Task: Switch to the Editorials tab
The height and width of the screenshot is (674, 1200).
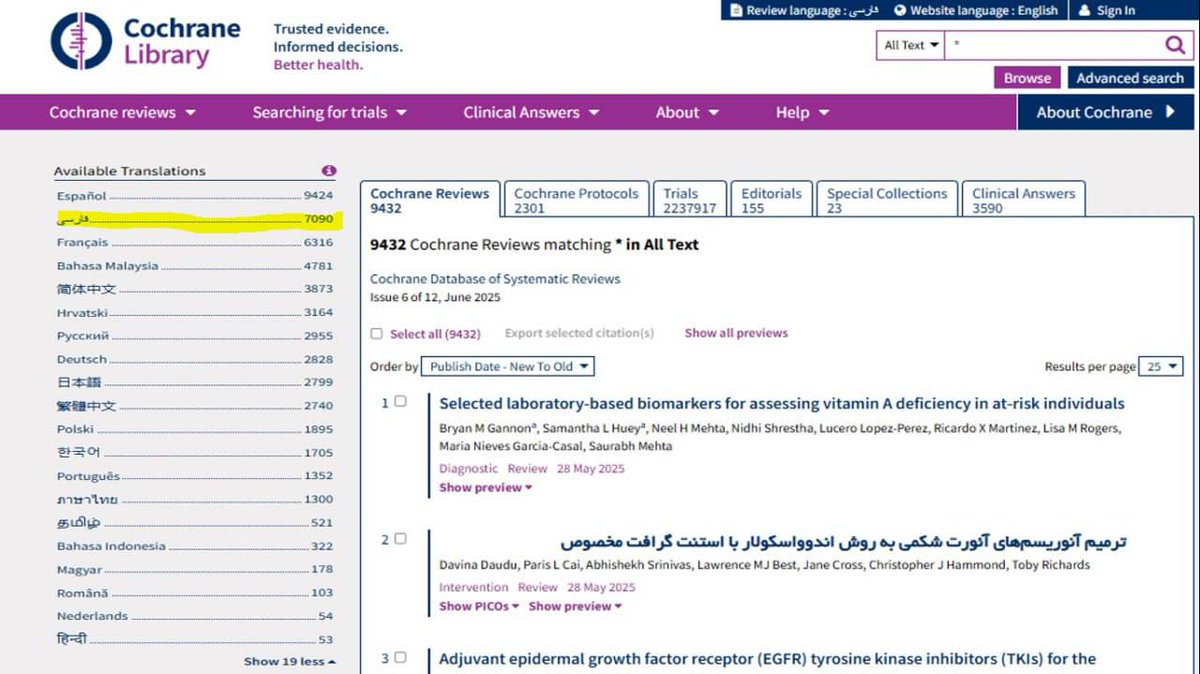Action: point(772,200)
